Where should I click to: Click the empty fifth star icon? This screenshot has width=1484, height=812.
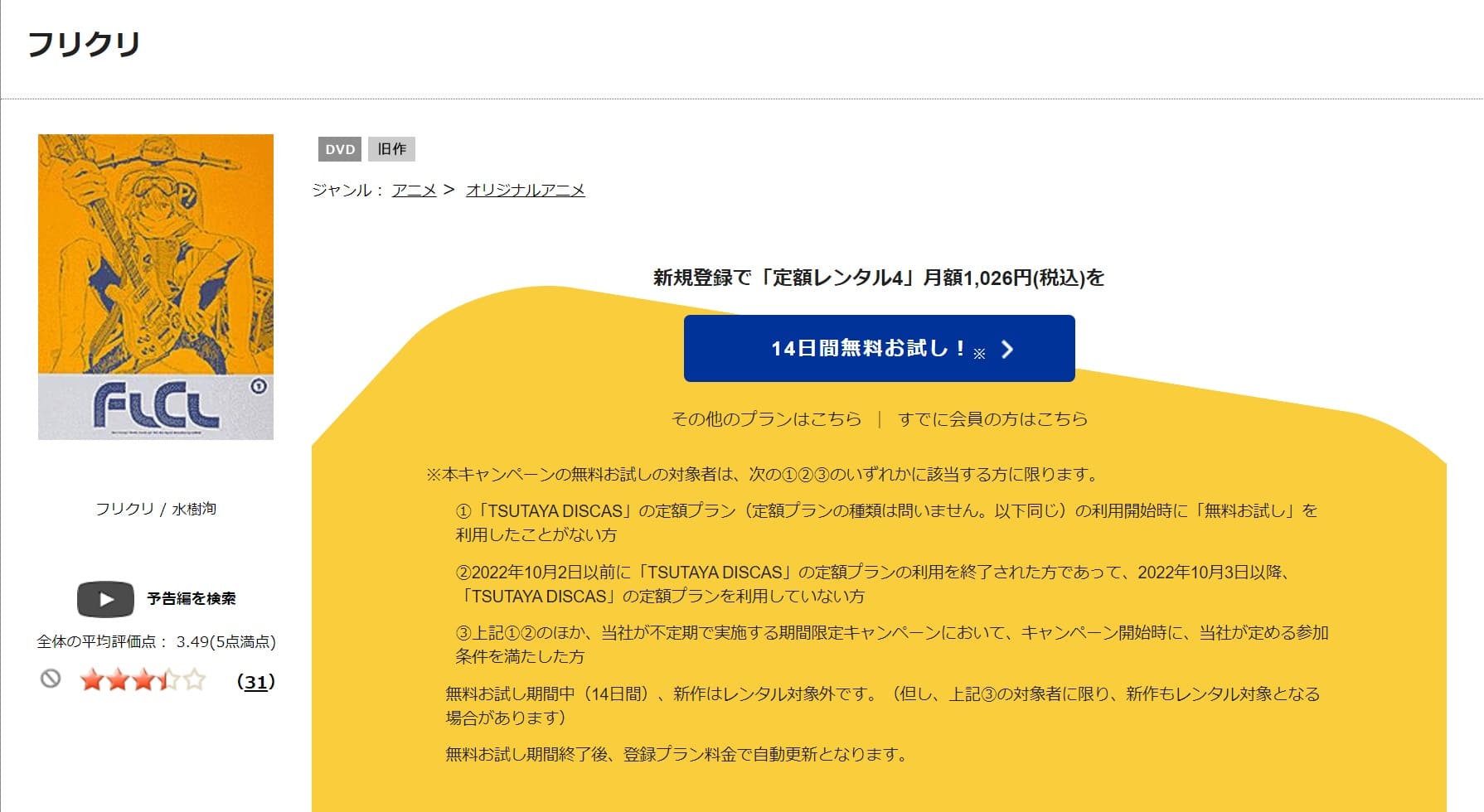[194, 680]
